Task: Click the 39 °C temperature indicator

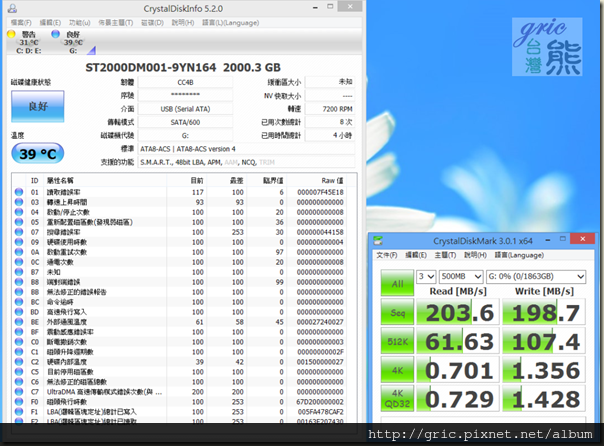Action: pyautogui.click(x=36, y=152)
